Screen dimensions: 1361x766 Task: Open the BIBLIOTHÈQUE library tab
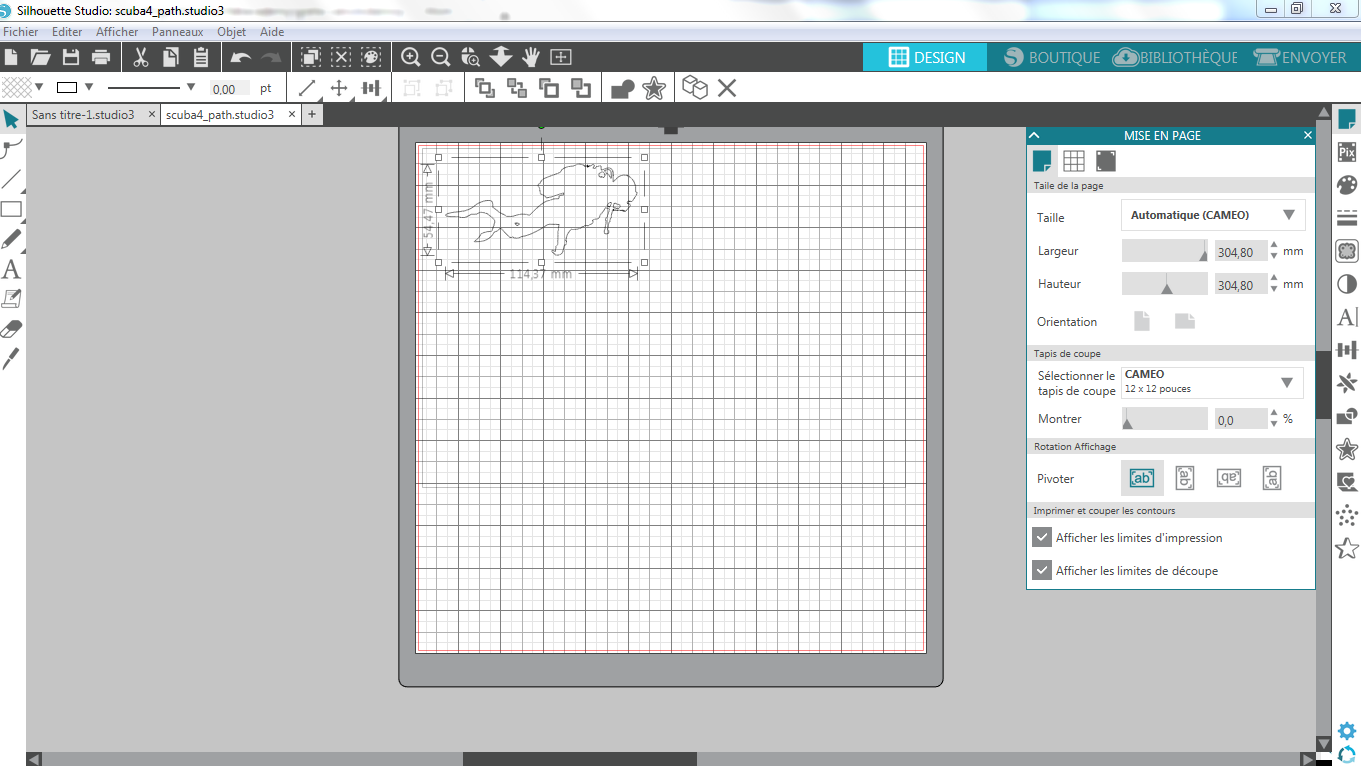pos(1176,57)
